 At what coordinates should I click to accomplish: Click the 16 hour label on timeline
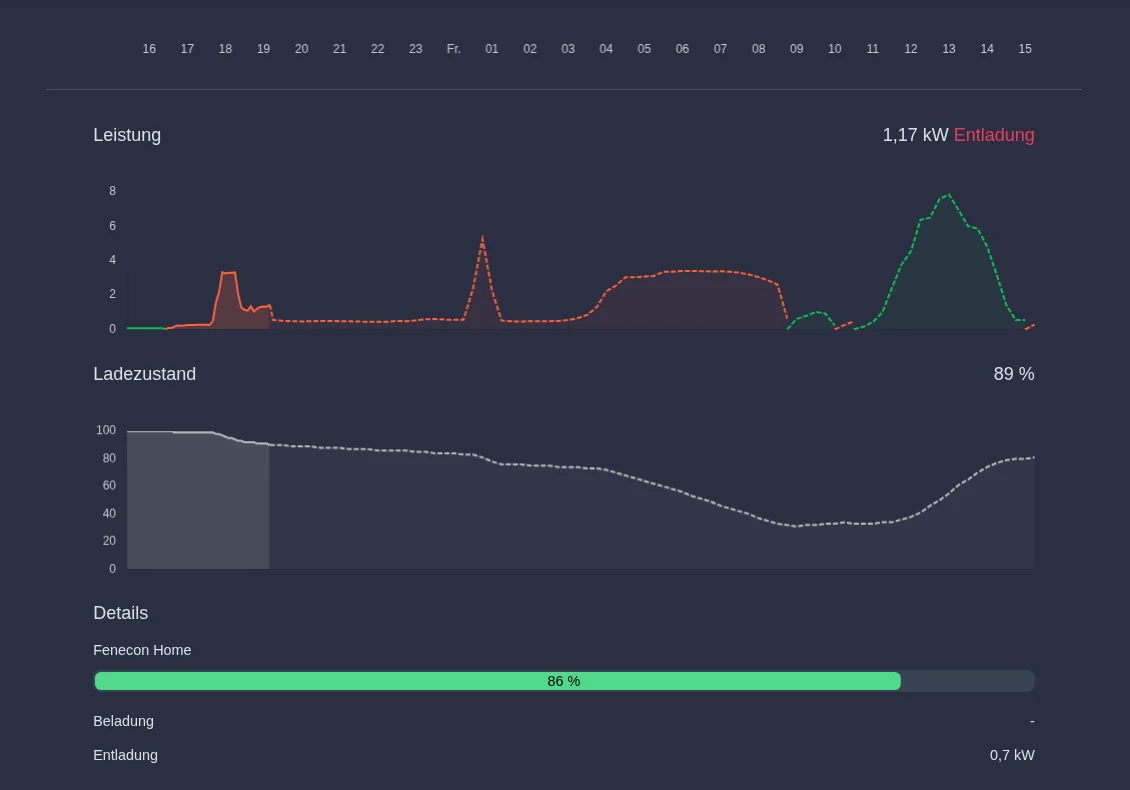click(149, 49)
